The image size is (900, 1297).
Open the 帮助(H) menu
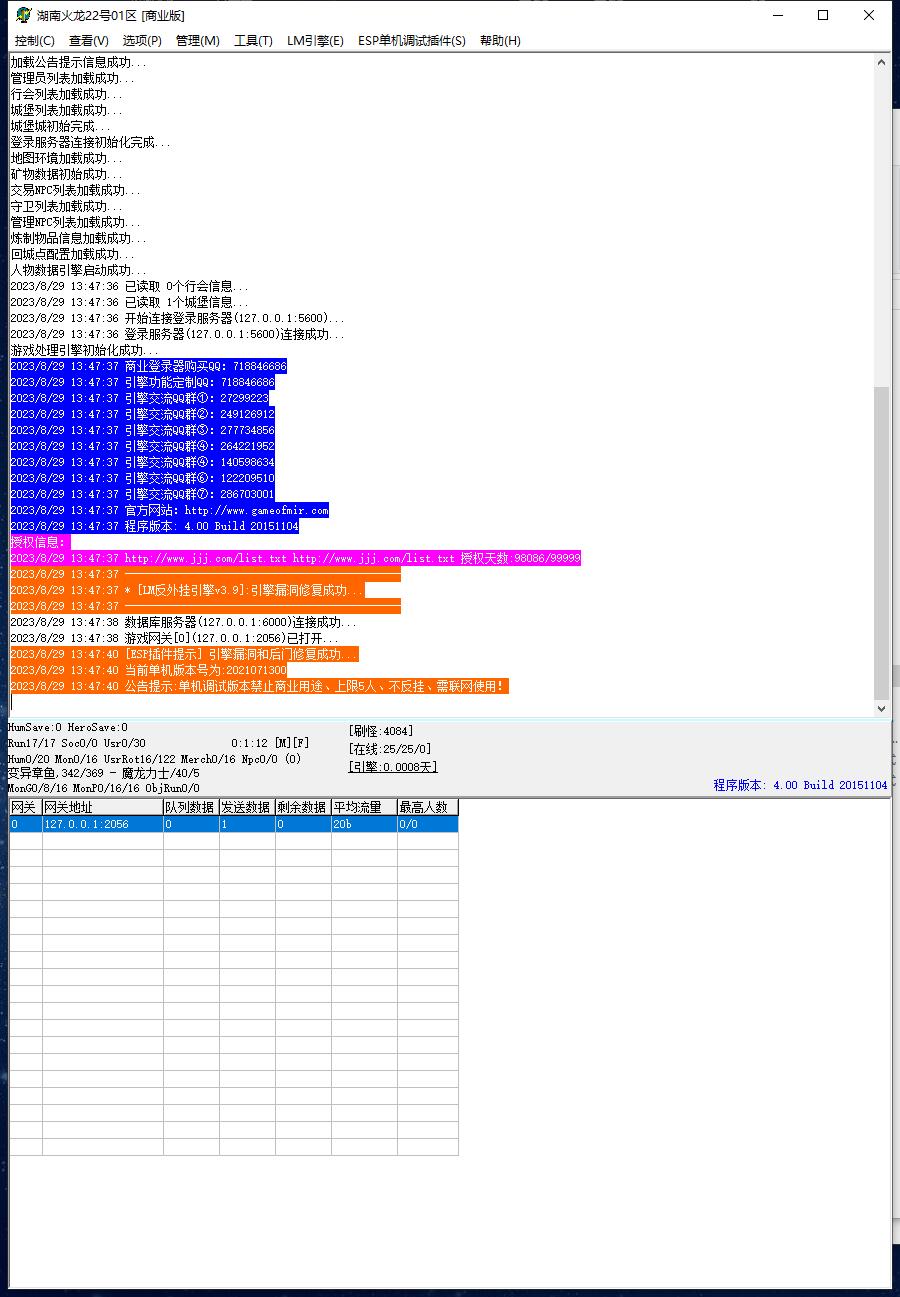pyautogui.click(x=500, y=41)
